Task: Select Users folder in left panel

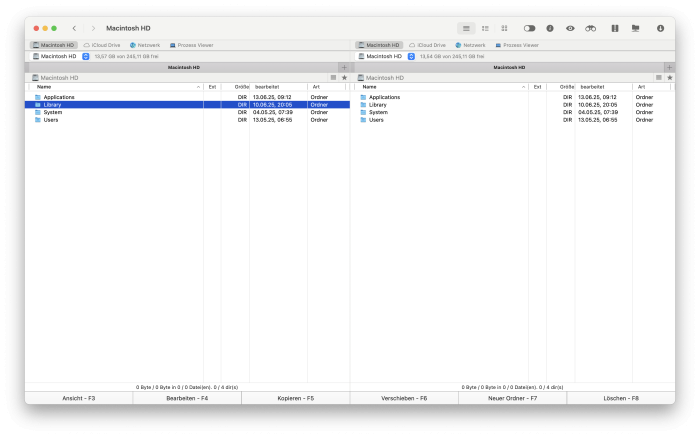Action: tap(188, 120)
